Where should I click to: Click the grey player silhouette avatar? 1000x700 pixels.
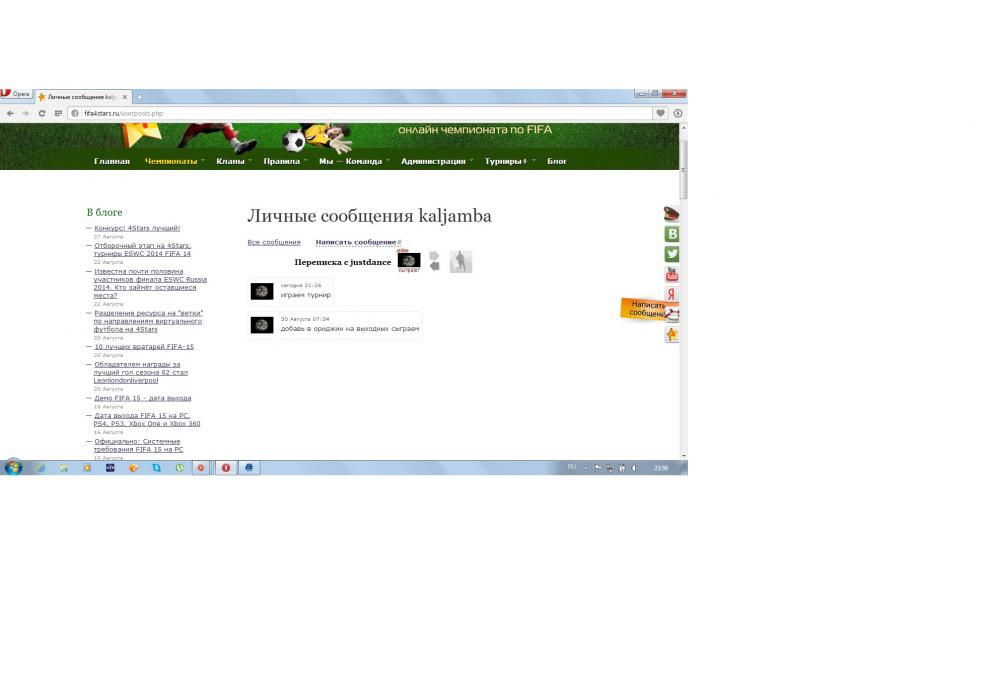(x=460, y=261)
